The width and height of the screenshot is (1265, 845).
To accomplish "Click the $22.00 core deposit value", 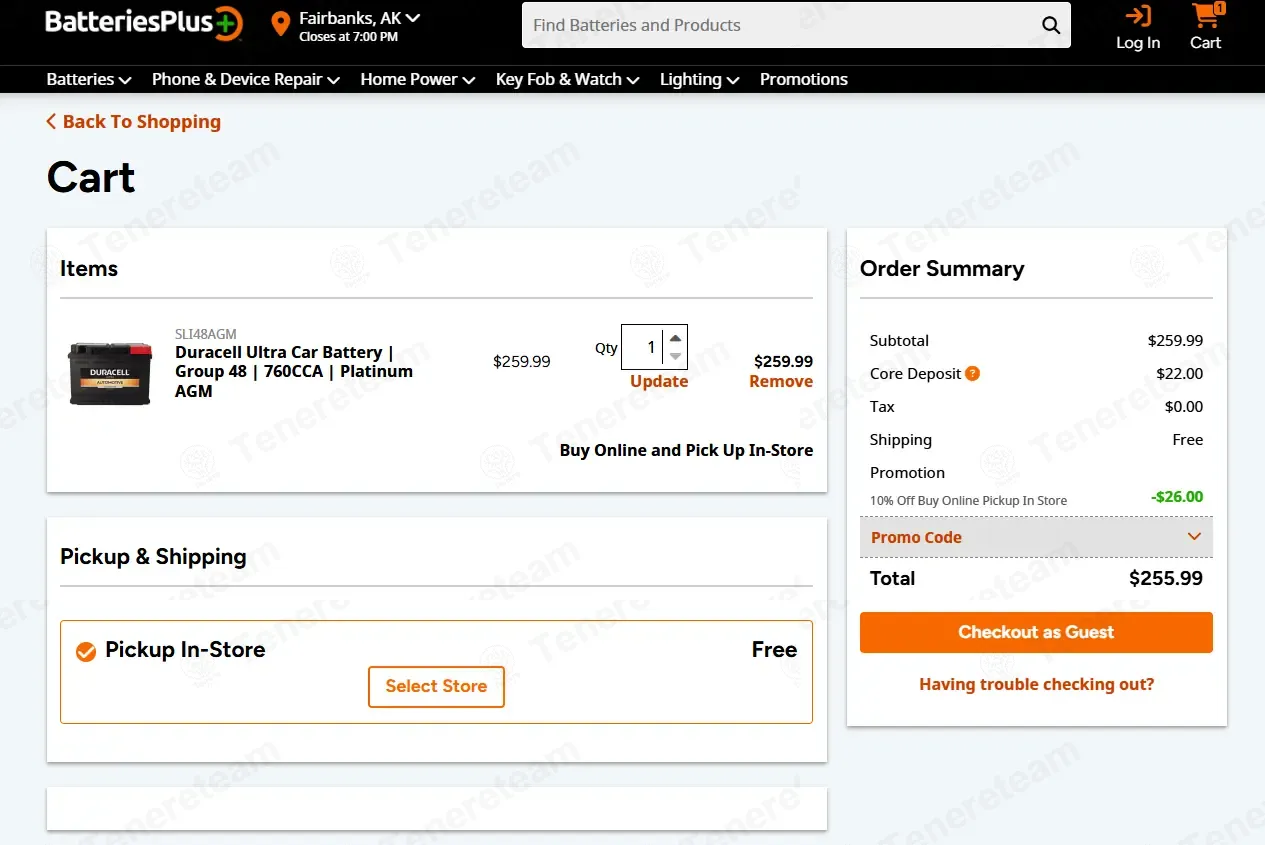I will coord(1180,374).
